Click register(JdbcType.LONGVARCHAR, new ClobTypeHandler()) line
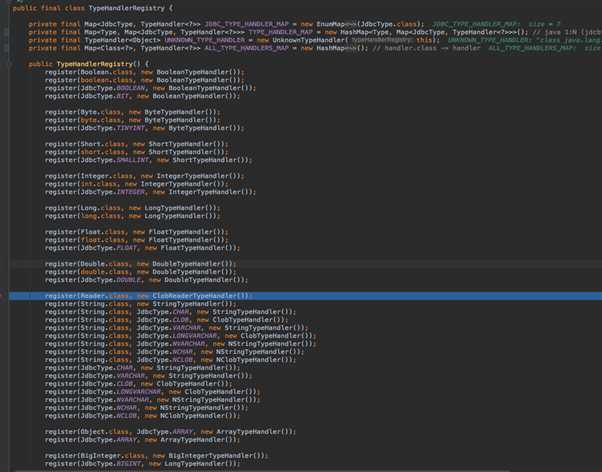The image size is (602, 472). click(x=152, y=392)
